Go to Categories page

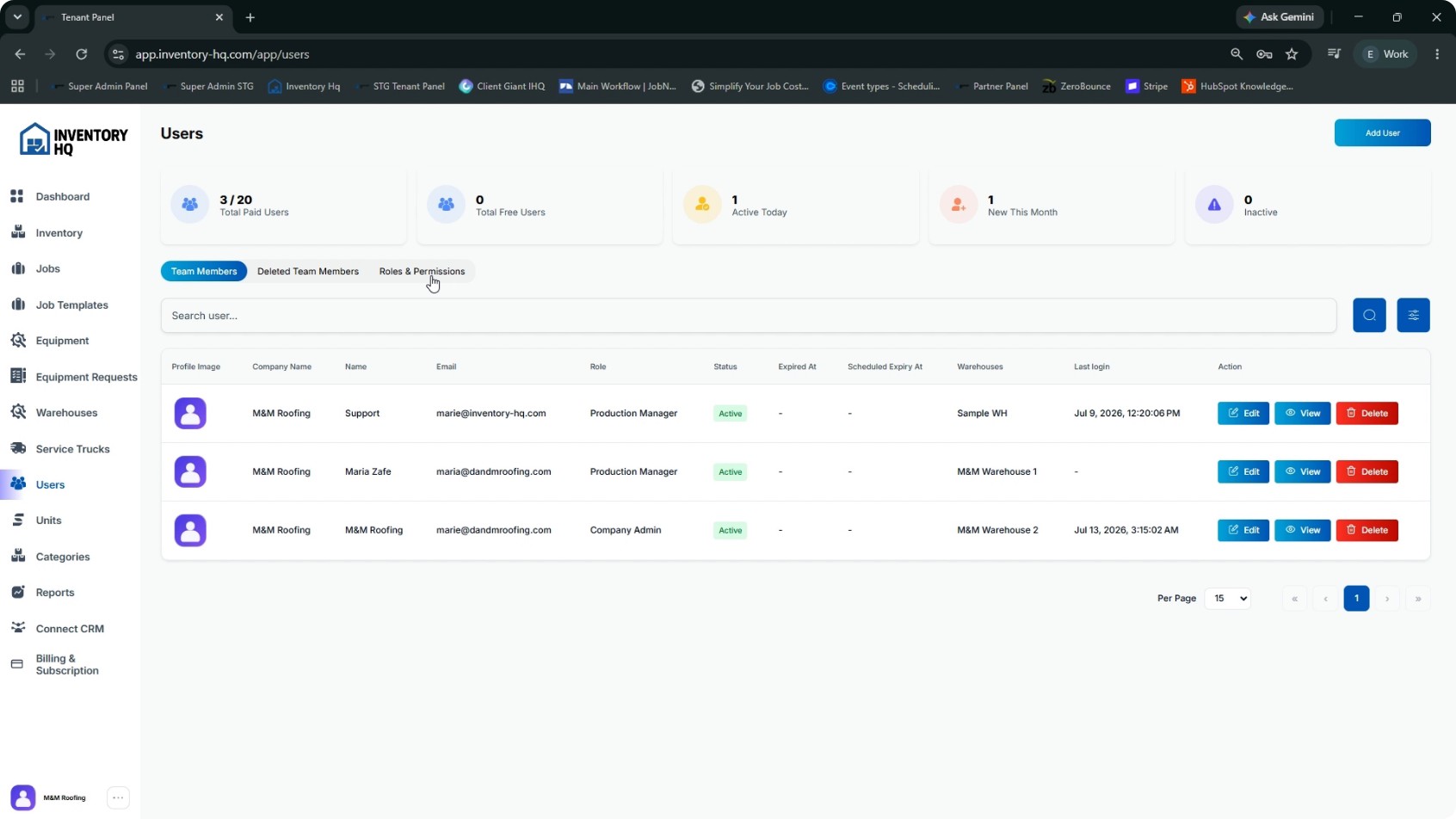pyautogui.click(x=62, y=557)
